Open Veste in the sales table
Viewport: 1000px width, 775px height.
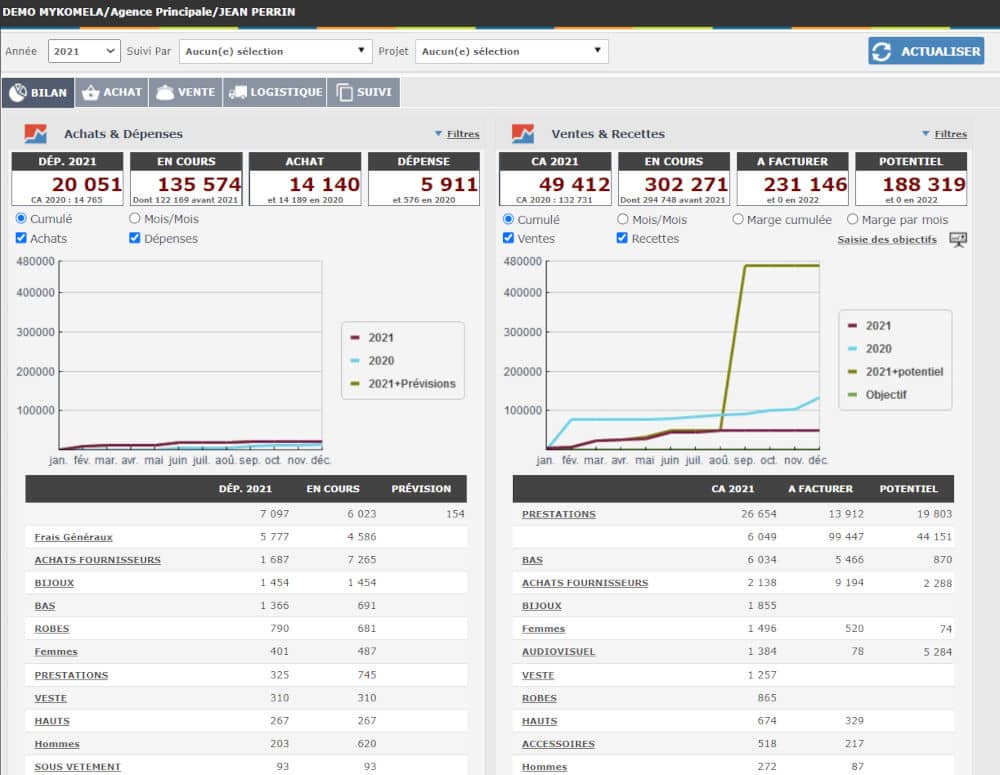pyautogui.click(x=538, y=675)
